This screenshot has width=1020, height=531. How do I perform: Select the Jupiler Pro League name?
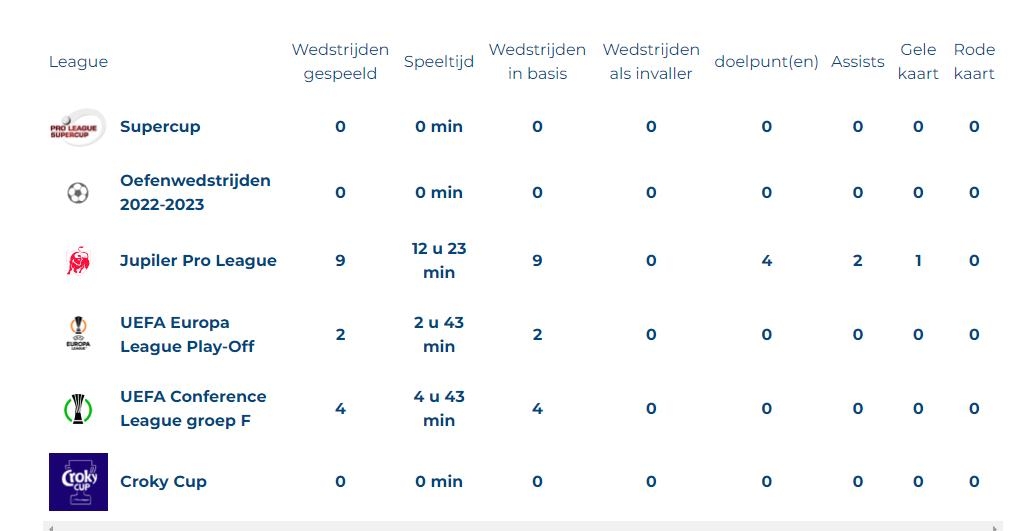pyautogui.click(x=198, y=261)
